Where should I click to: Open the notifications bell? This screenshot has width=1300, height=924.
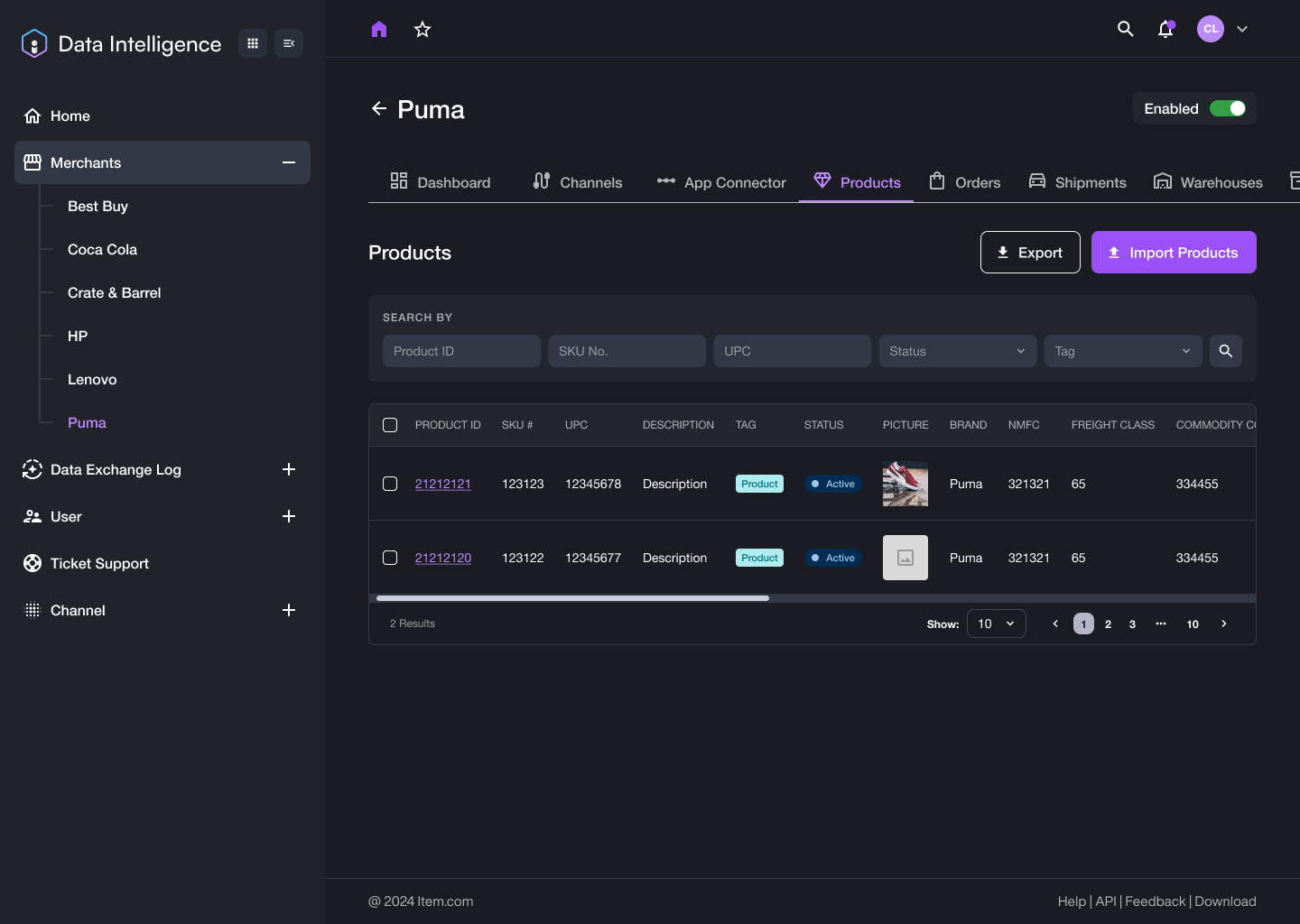click(x=1165, y=29)
